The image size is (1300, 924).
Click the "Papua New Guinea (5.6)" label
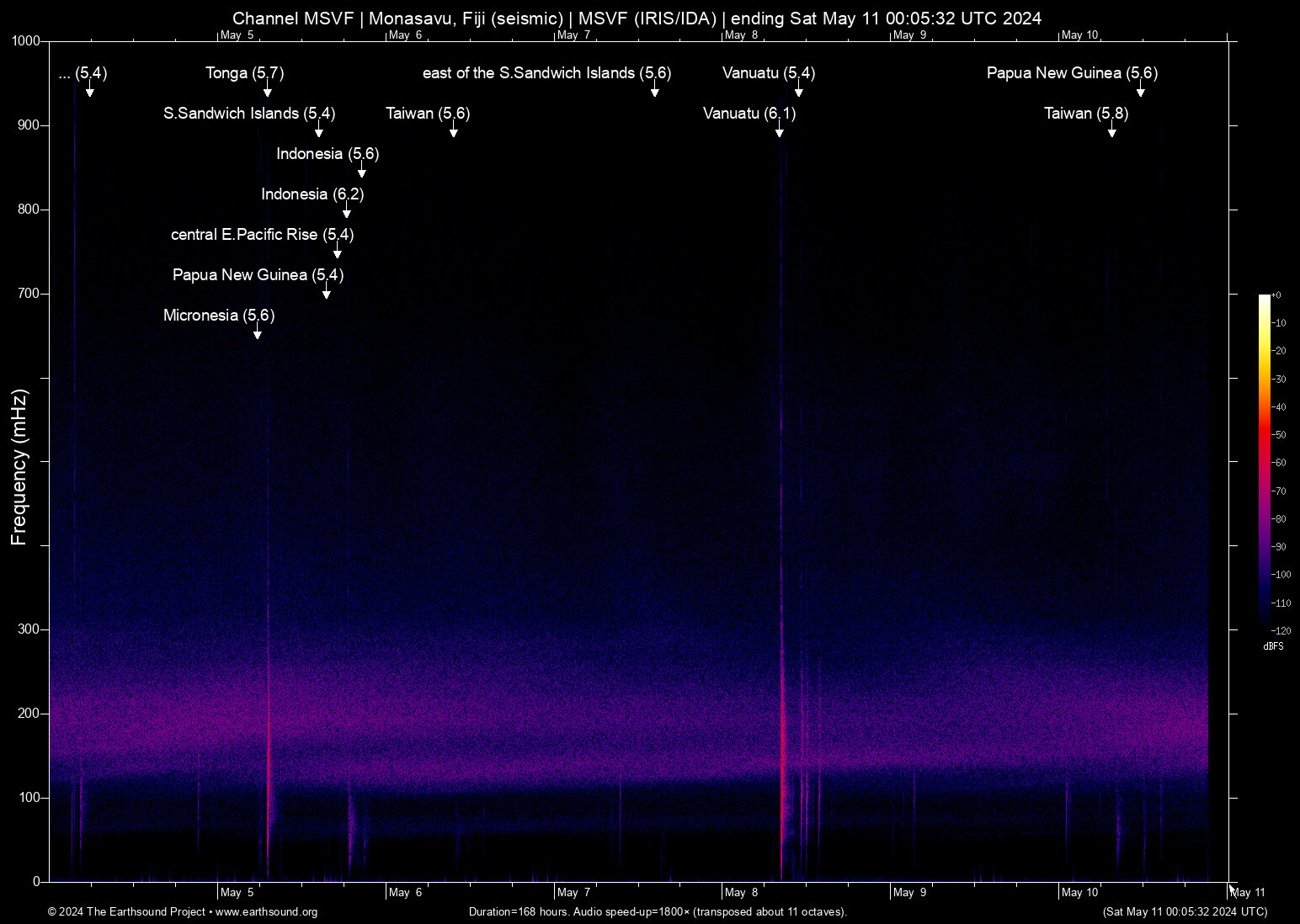[x=1073, y=73]
